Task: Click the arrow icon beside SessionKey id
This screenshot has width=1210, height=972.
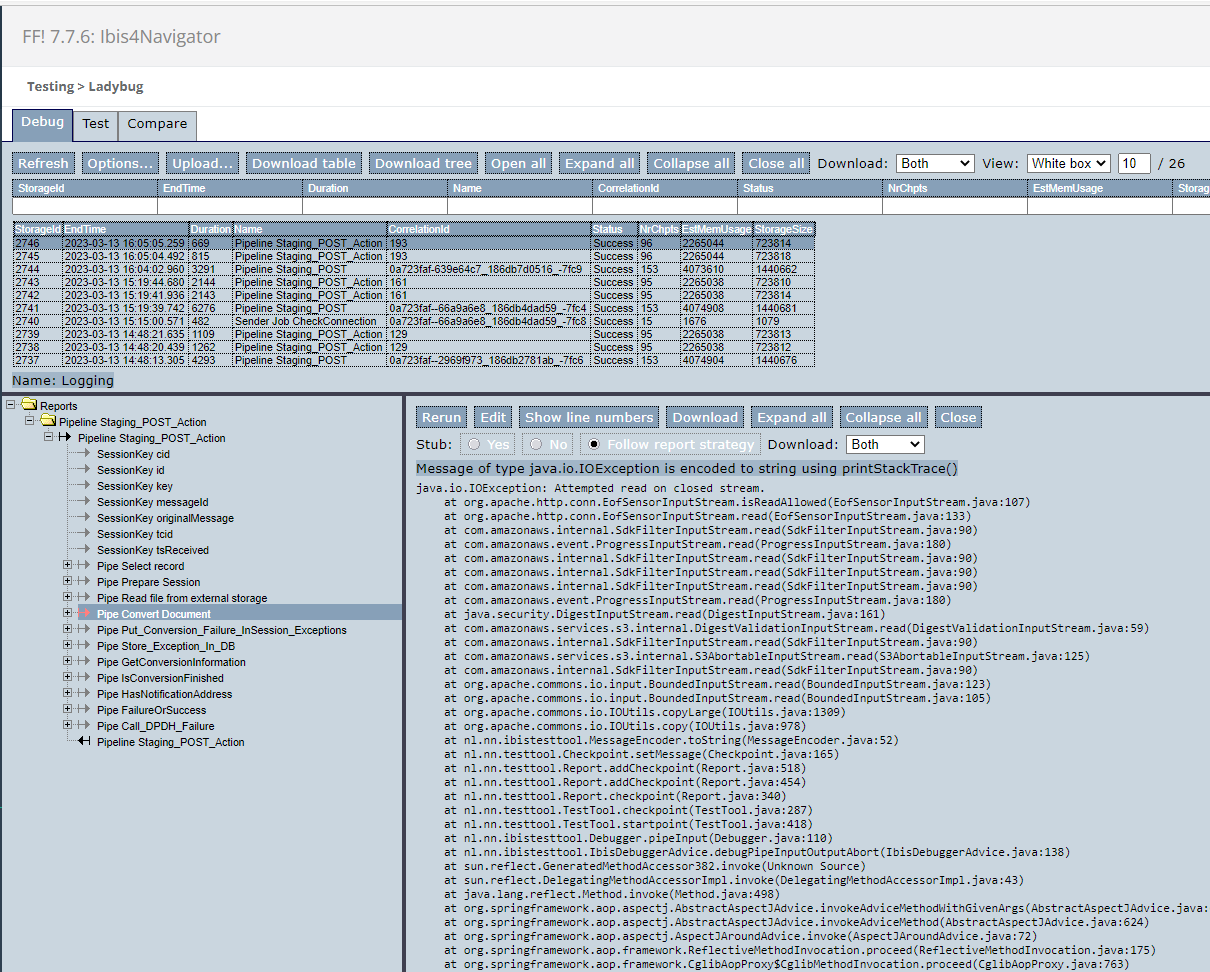Action: [x=84, y=470]
